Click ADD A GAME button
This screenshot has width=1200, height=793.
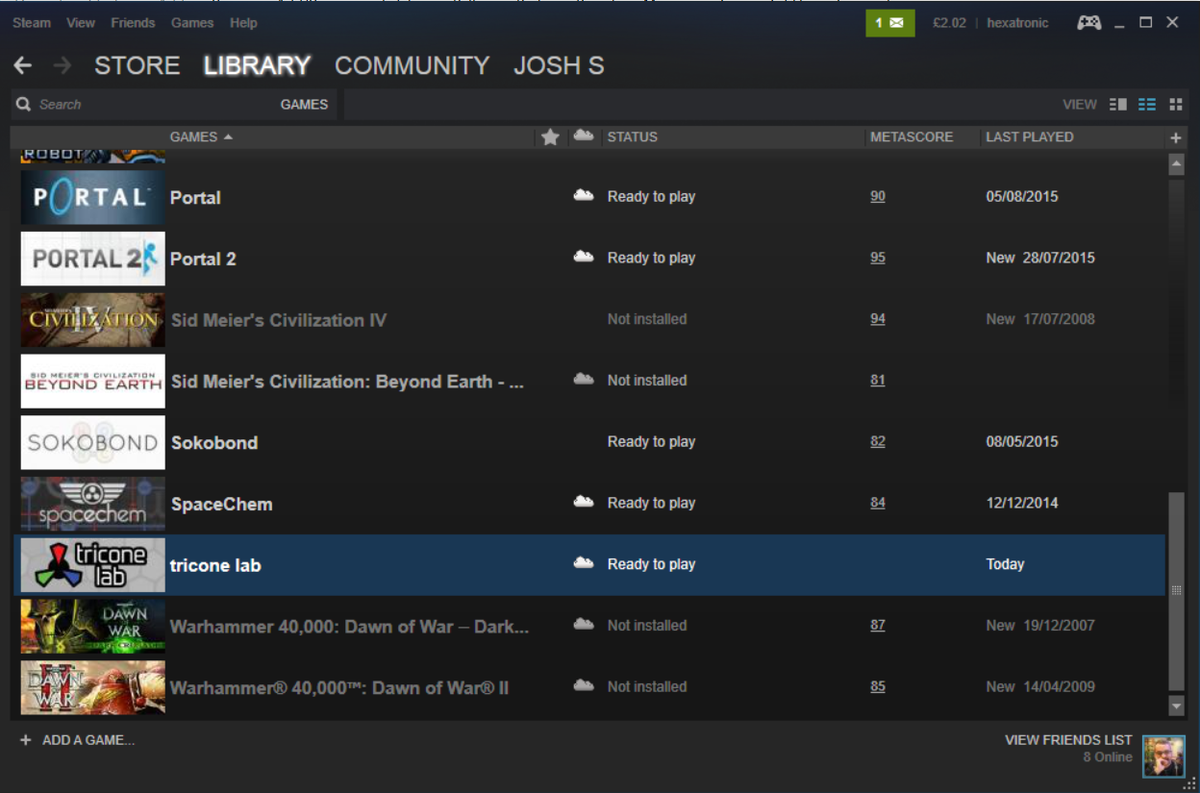pos(77,740)
